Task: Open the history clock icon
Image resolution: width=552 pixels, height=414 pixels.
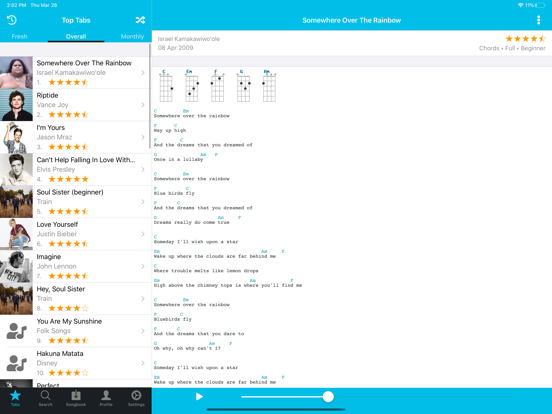Action: click(12, 20)
